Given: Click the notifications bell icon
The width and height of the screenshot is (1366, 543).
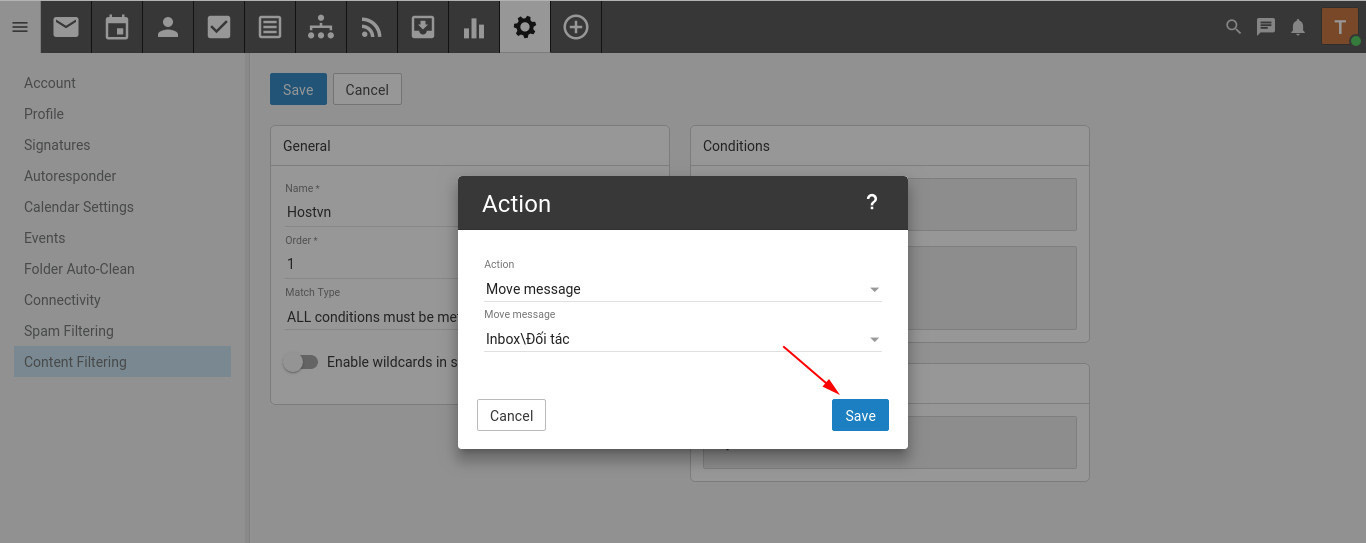Looking at the screenshot, I should [x=1298, y=27].
